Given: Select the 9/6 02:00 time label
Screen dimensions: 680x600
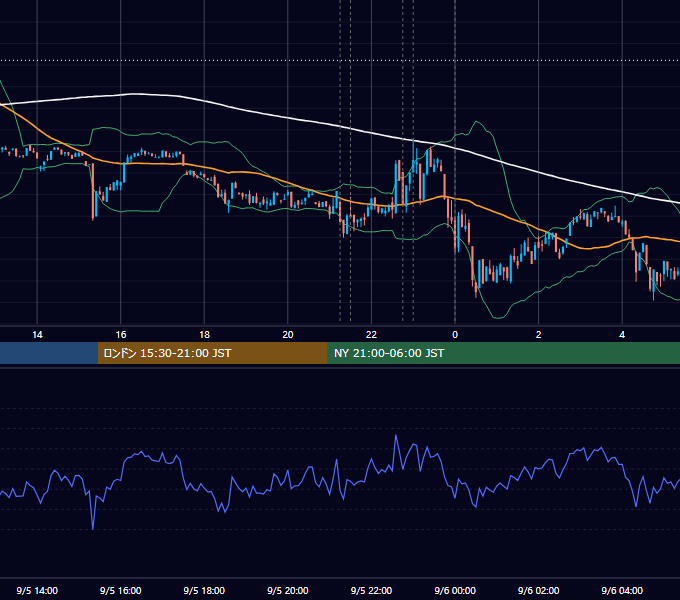Looking at the screenshot, I should point(539,590).
